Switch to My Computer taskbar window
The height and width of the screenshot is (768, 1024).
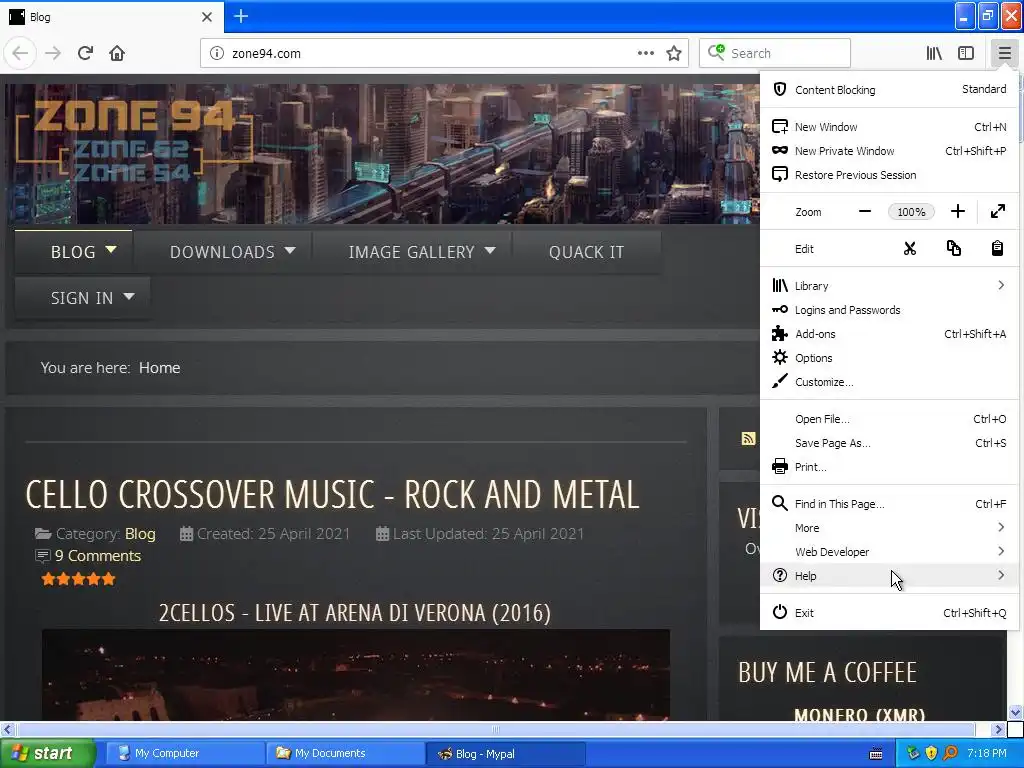point(185,753)
